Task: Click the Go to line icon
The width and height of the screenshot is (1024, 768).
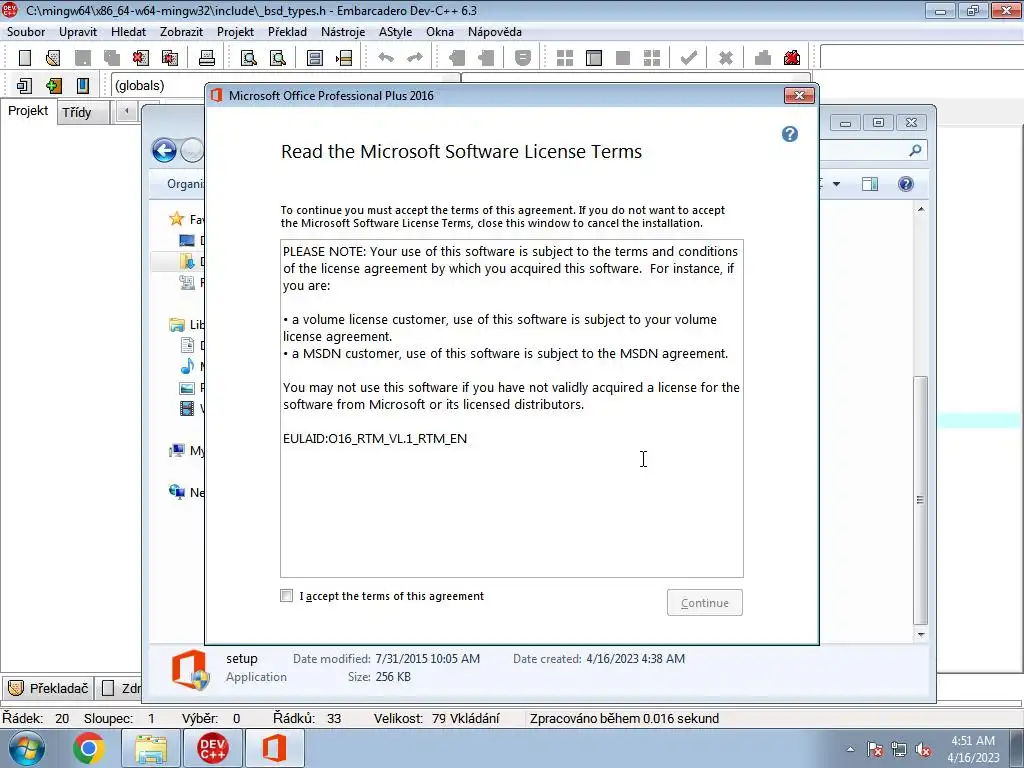Action: (344, 58)
